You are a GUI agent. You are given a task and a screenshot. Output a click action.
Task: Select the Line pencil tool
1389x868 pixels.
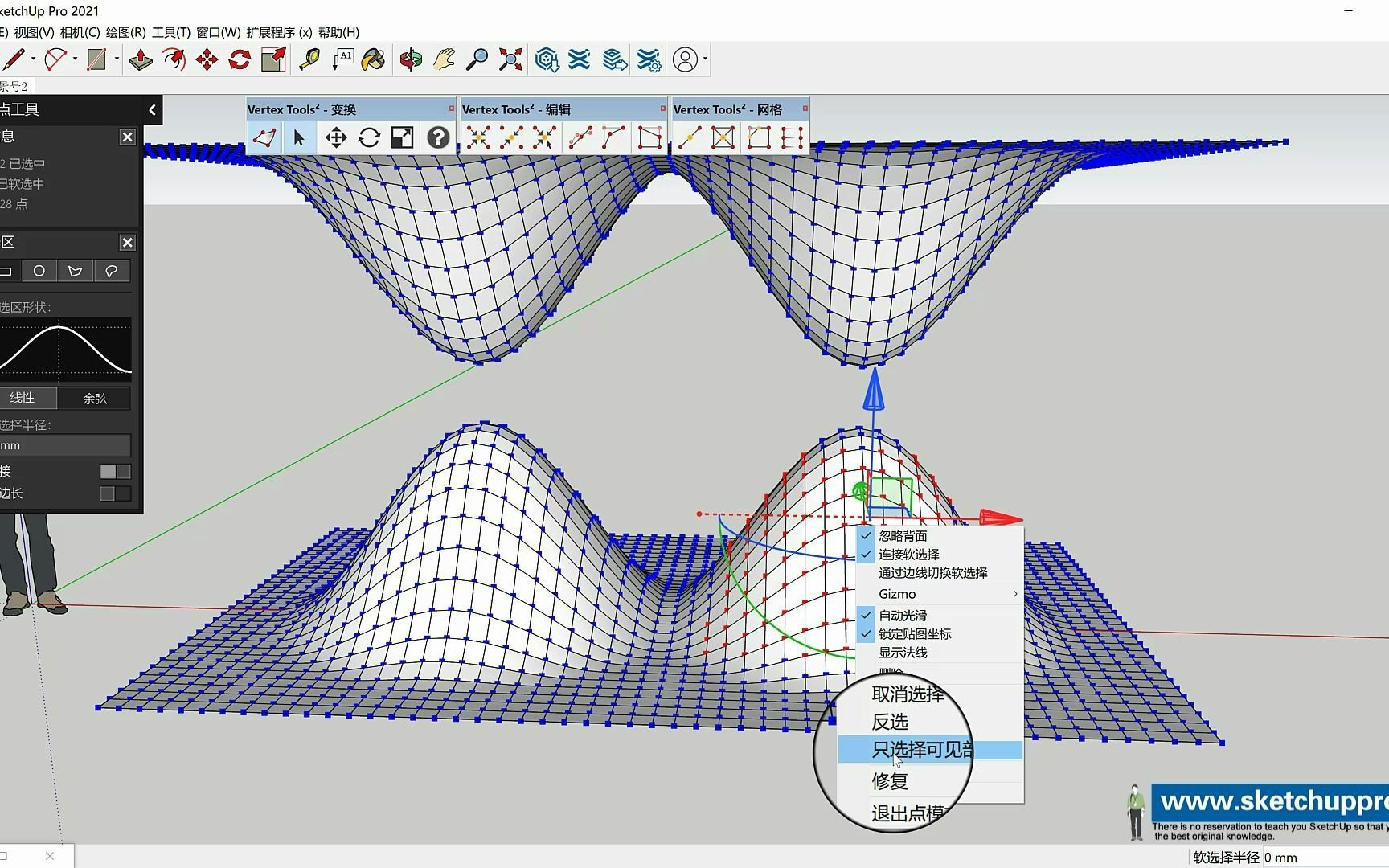[14, 59]
